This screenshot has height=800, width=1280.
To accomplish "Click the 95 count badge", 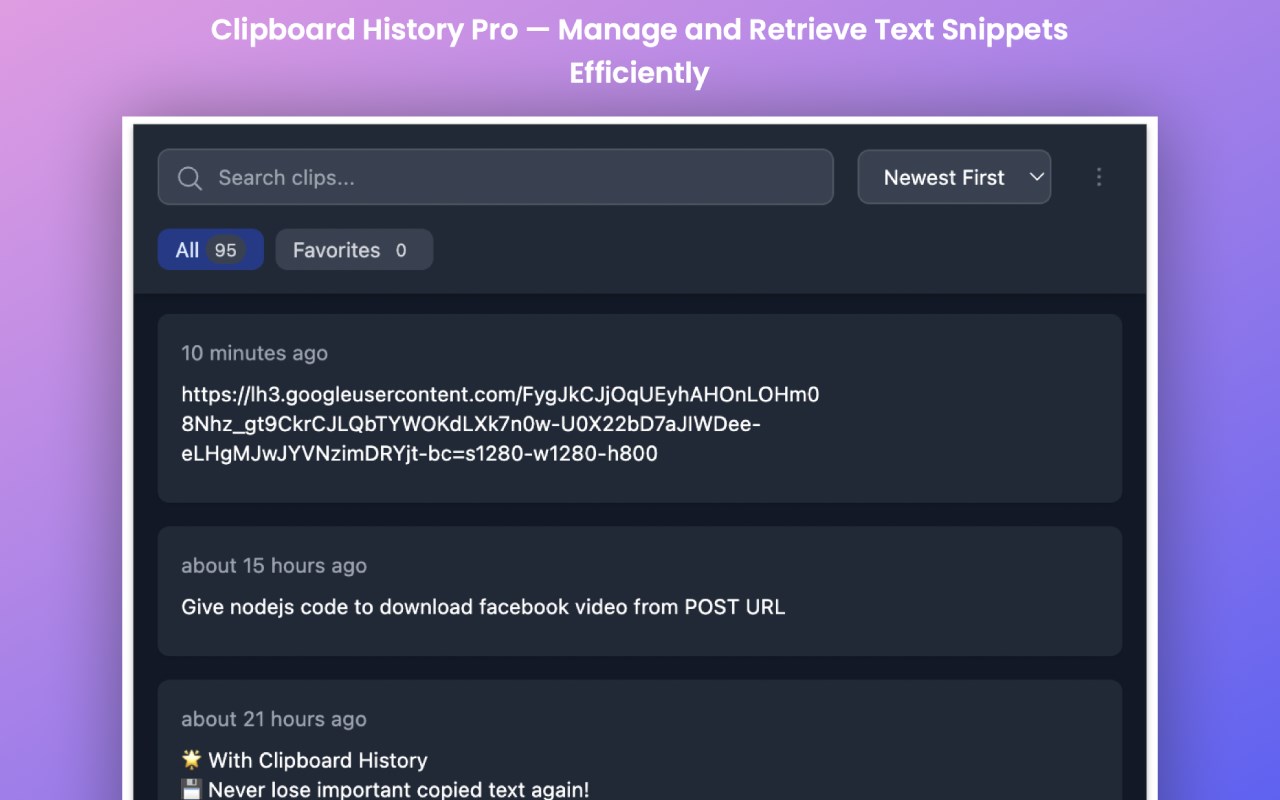I will click(x=226, y=250).
